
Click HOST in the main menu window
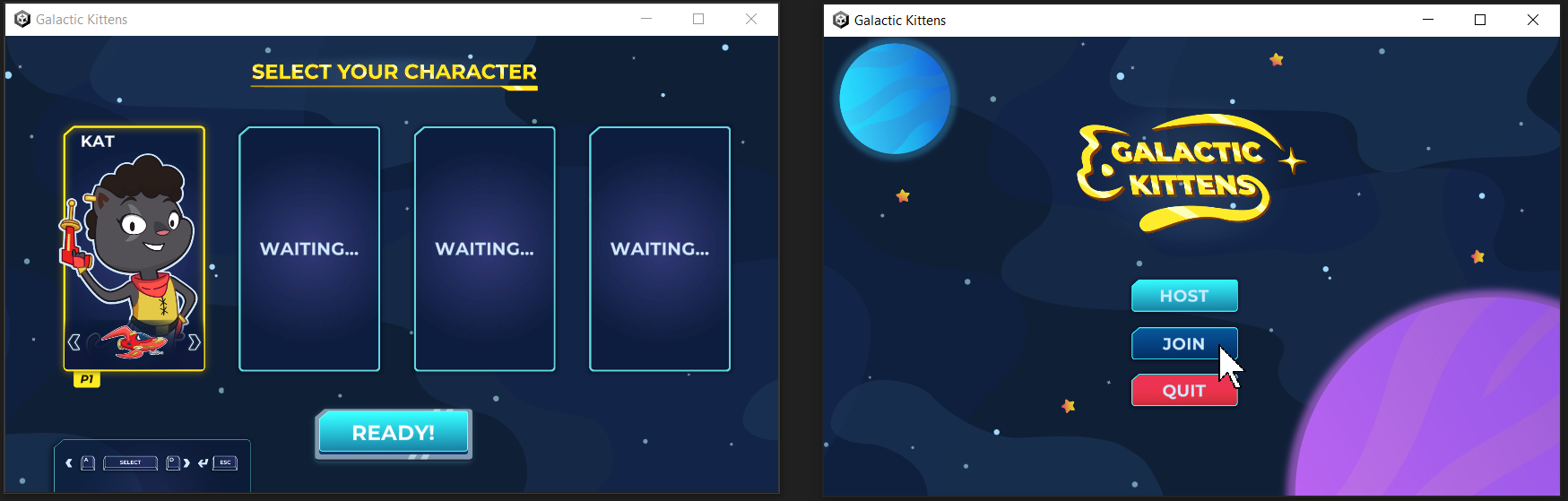pyautogui.click(x=1184, y=296)
